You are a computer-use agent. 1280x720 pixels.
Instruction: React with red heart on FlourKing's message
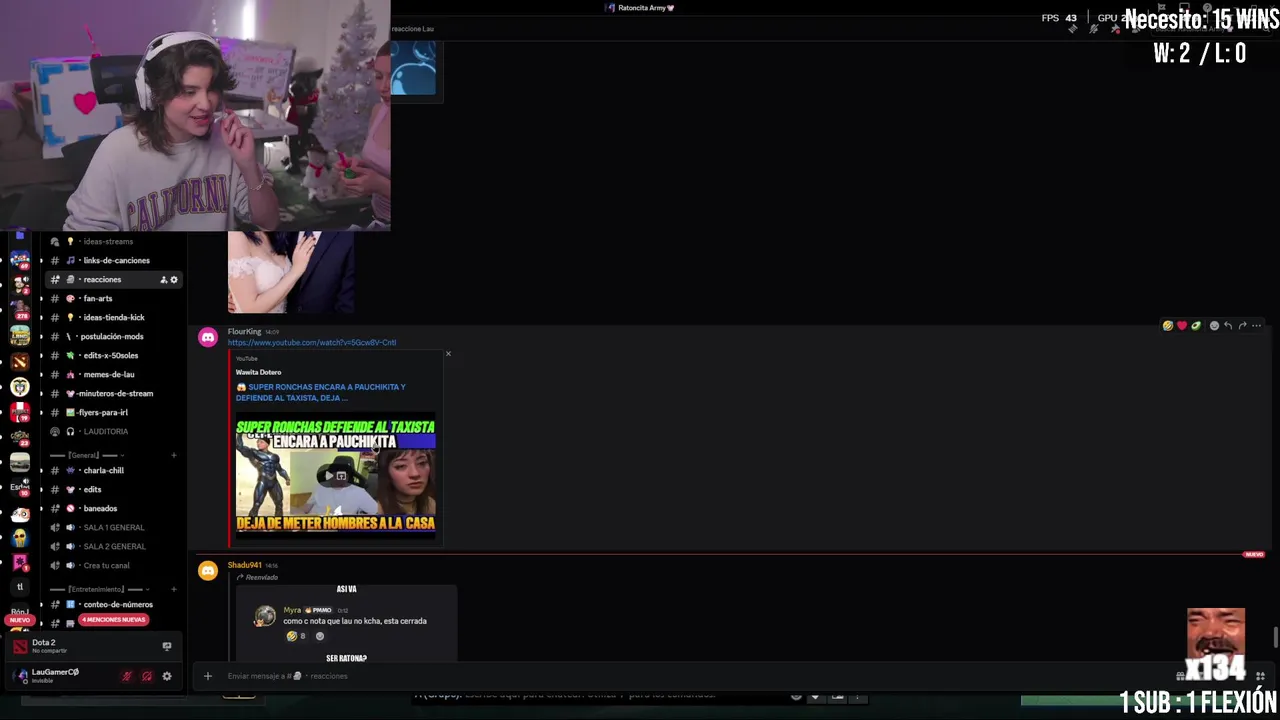pyautogui.click(x=1181, y=326)
